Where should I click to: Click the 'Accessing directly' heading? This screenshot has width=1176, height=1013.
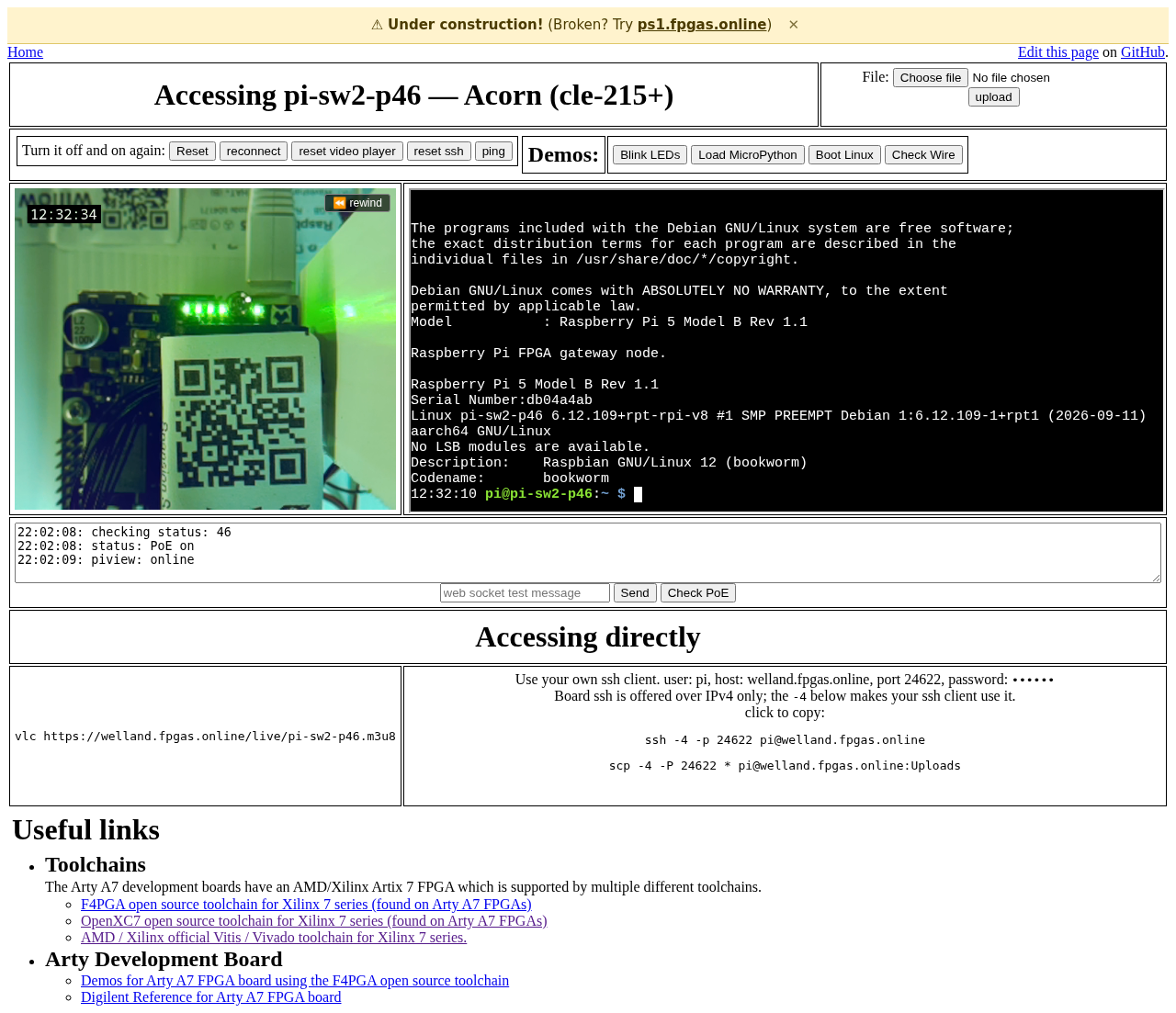588,636
